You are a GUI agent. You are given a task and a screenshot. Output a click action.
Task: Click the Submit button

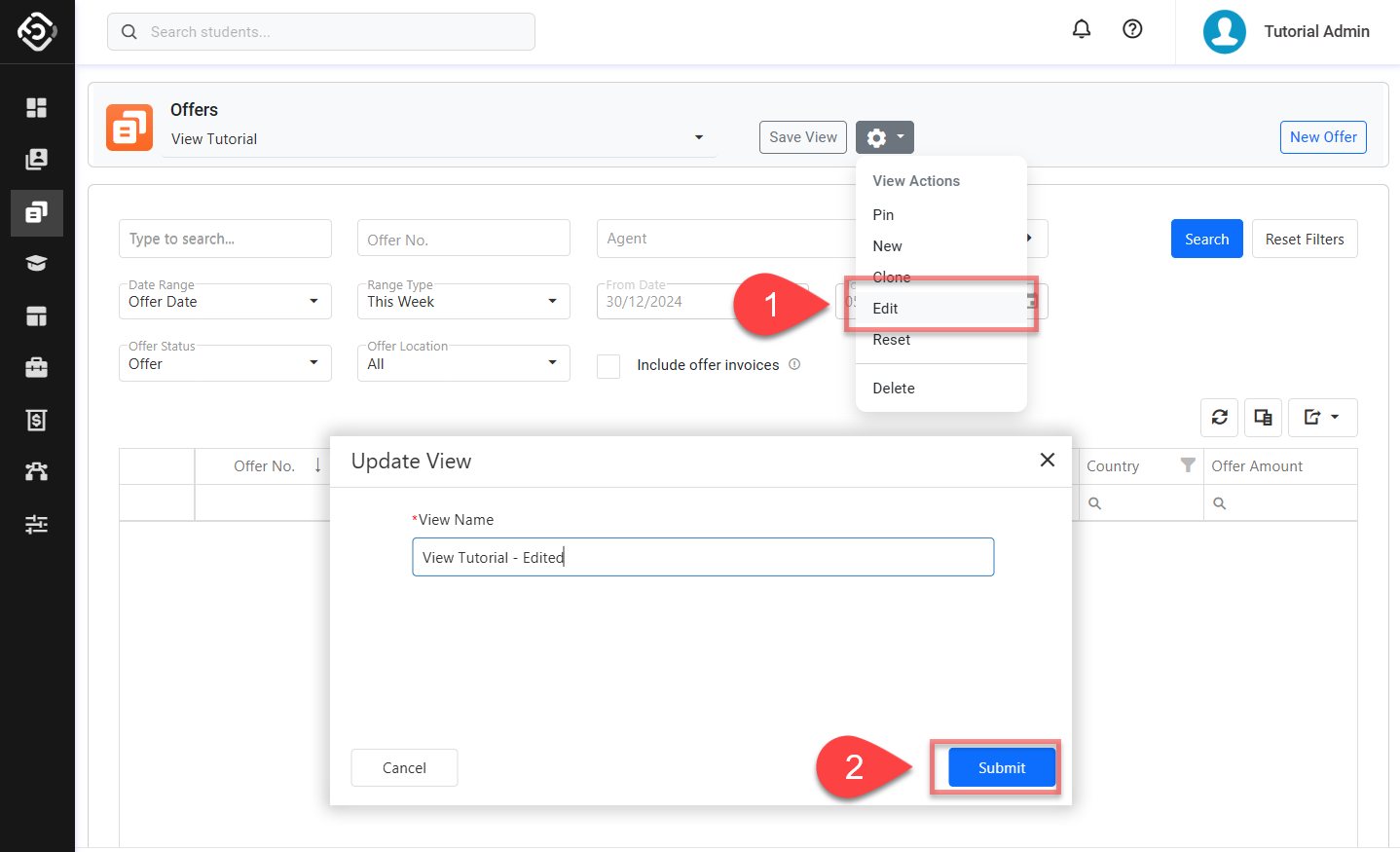1001,768
